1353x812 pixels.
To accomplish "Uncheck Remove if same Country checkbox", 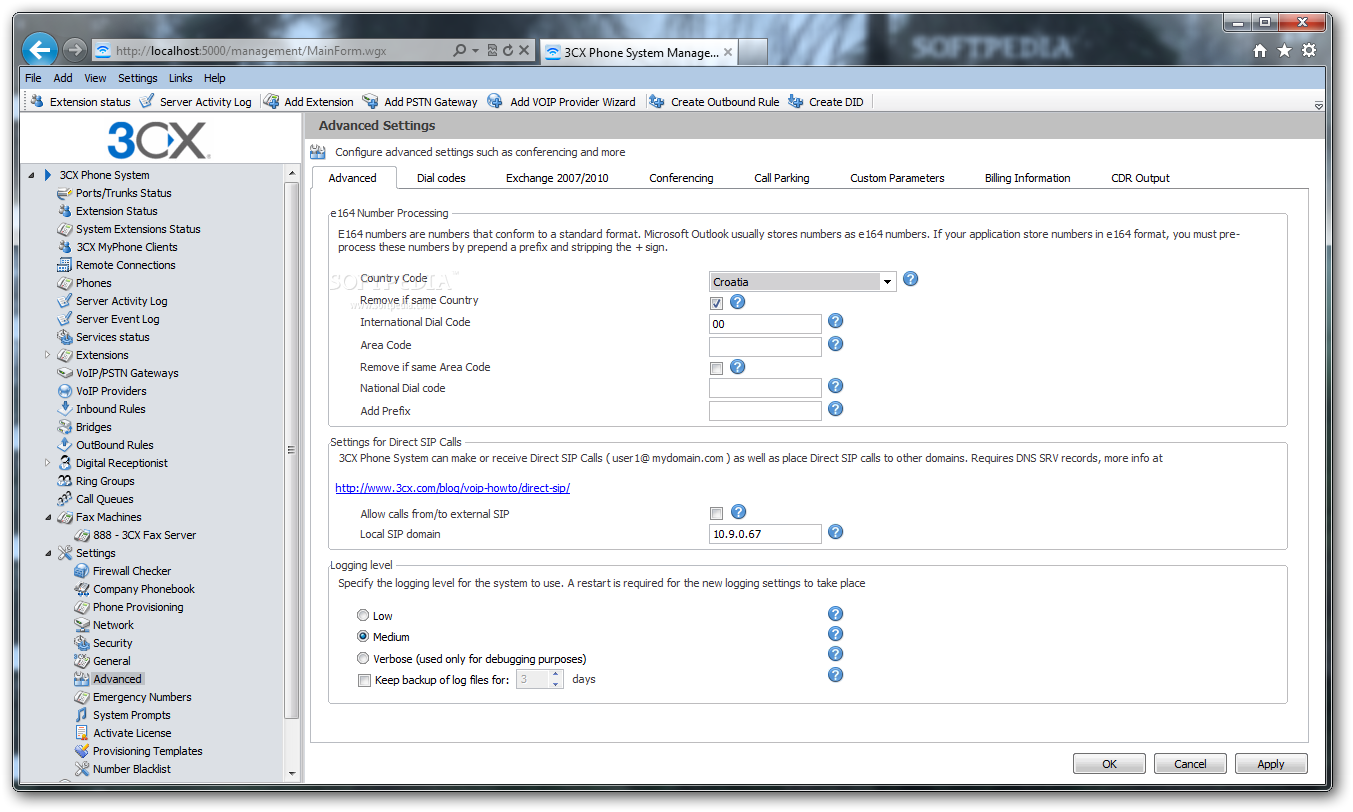I will 716,303.
